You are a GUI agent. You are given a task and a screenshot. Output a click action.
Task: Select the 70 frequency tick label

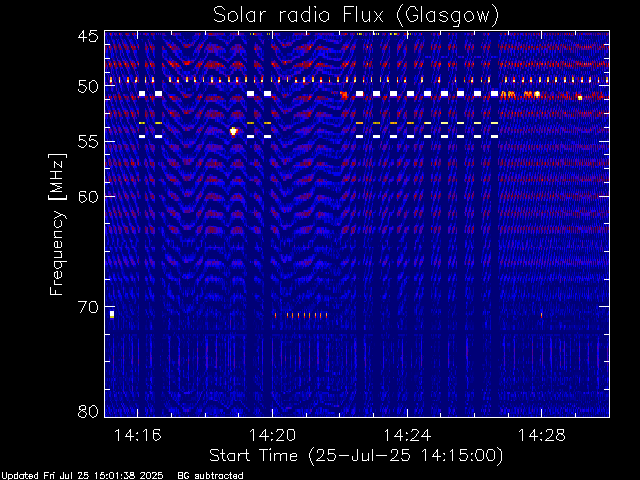(88, 307)
